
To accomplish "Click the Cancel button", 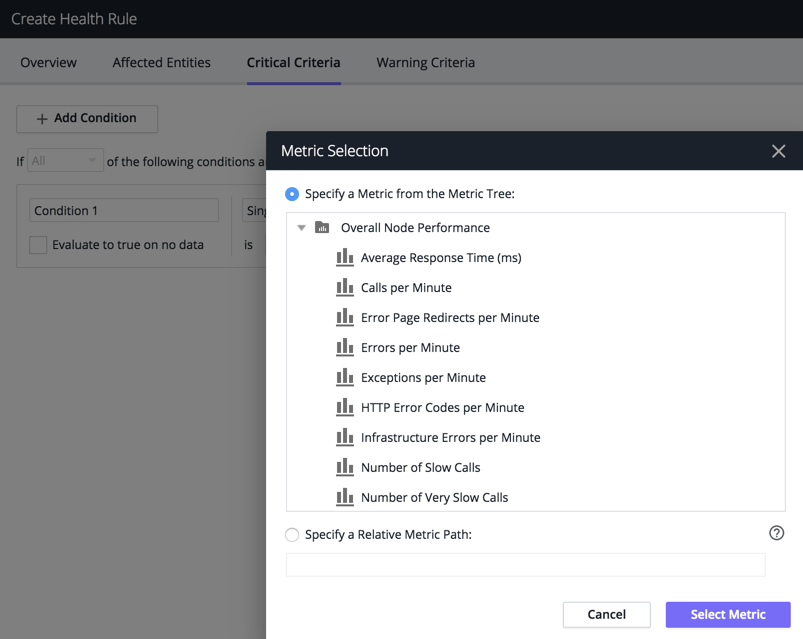I will point(606,614).
